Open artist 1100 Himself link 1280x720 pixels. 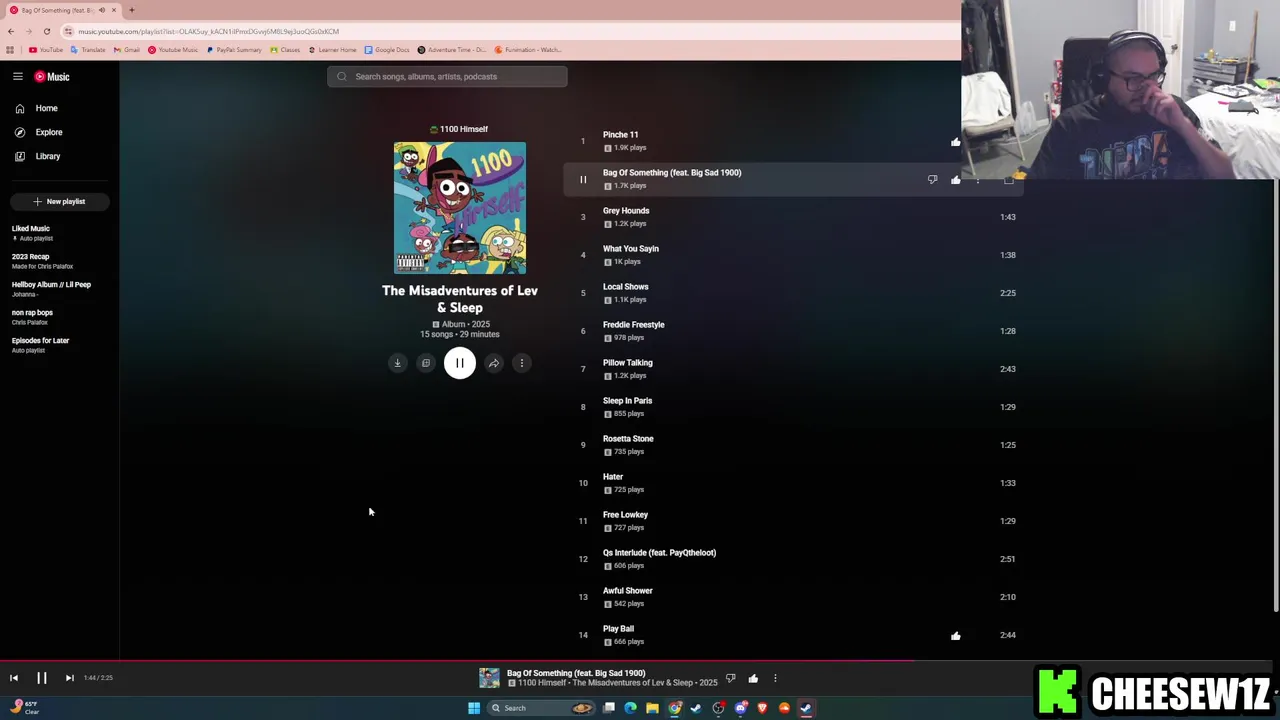pyautogui.click(x=464, y=129)
